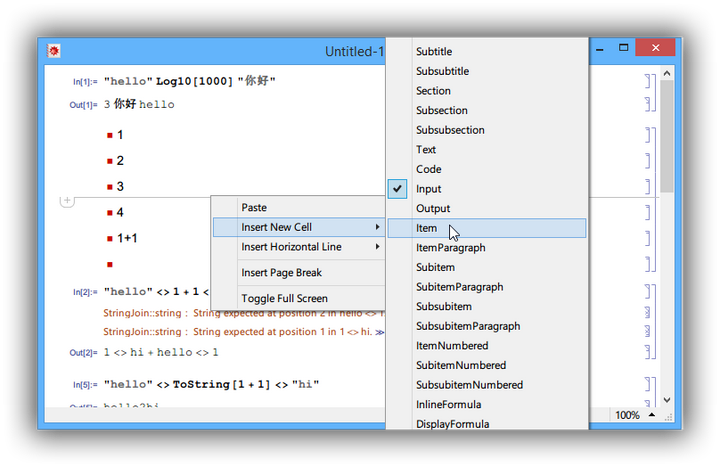Expand the StringJoin message's » details link
This screenshot has height=467, width=720.
380,331
